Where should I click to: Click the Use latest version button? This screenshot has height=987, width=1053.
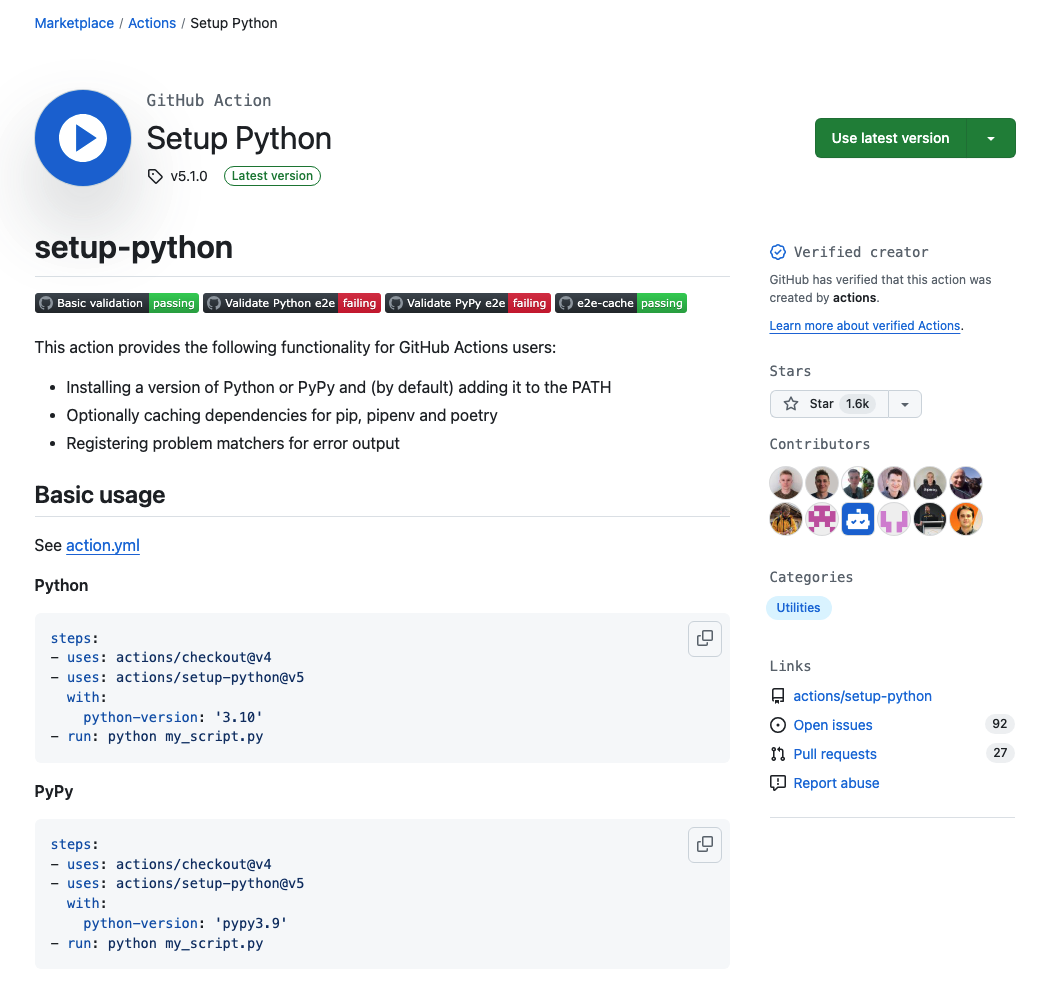coord(890,138)
